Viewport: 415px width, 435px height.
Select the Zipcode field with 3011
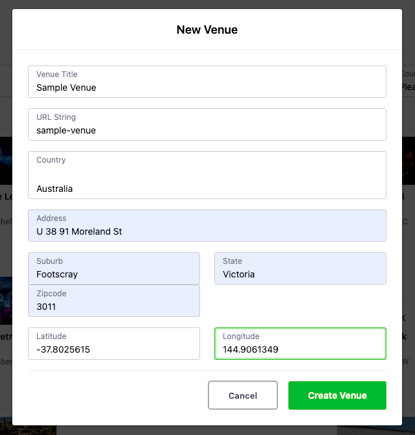pyautogui.click(x=114, y=301)
